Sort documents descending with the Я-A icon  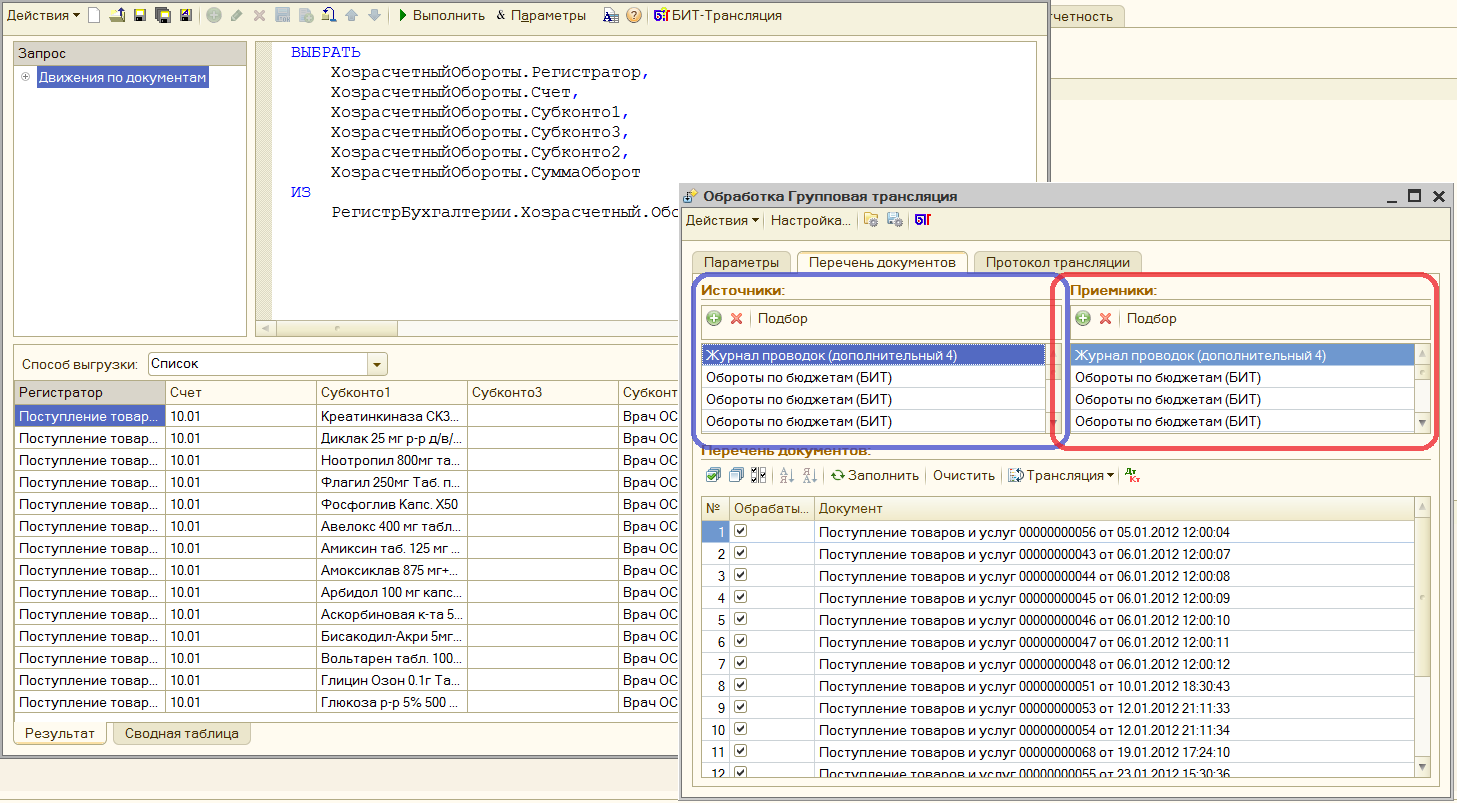point(810,475)
